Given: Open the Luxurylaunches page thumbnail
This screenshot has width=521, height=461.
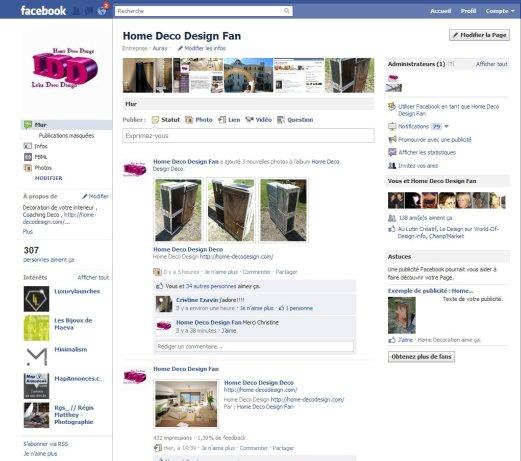Looking at the screenshot, I should pyautogui.click(x=36, y=299).
